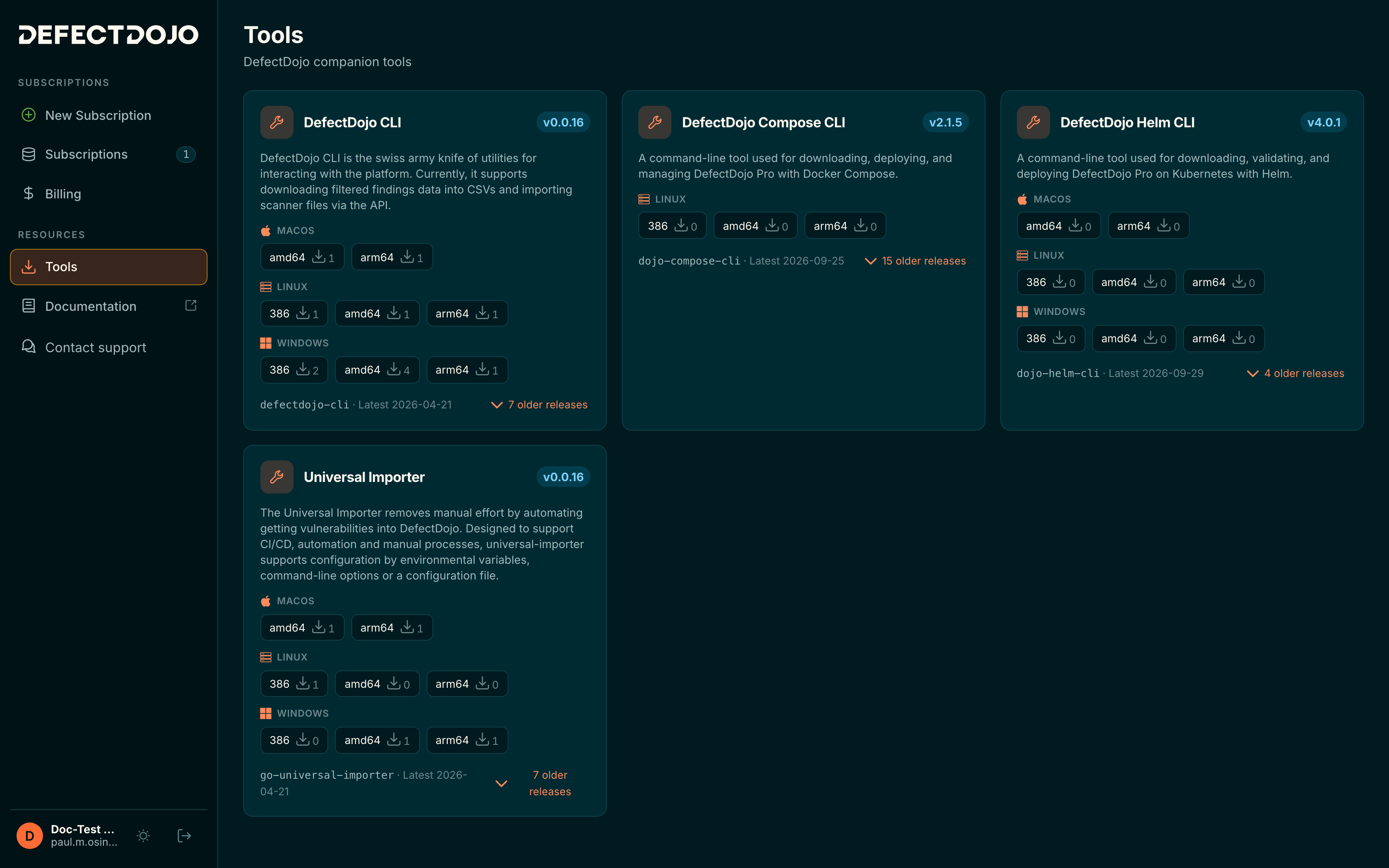Open Documentation external link
This screenshot has width=1389, height=868.
(108, 306)
